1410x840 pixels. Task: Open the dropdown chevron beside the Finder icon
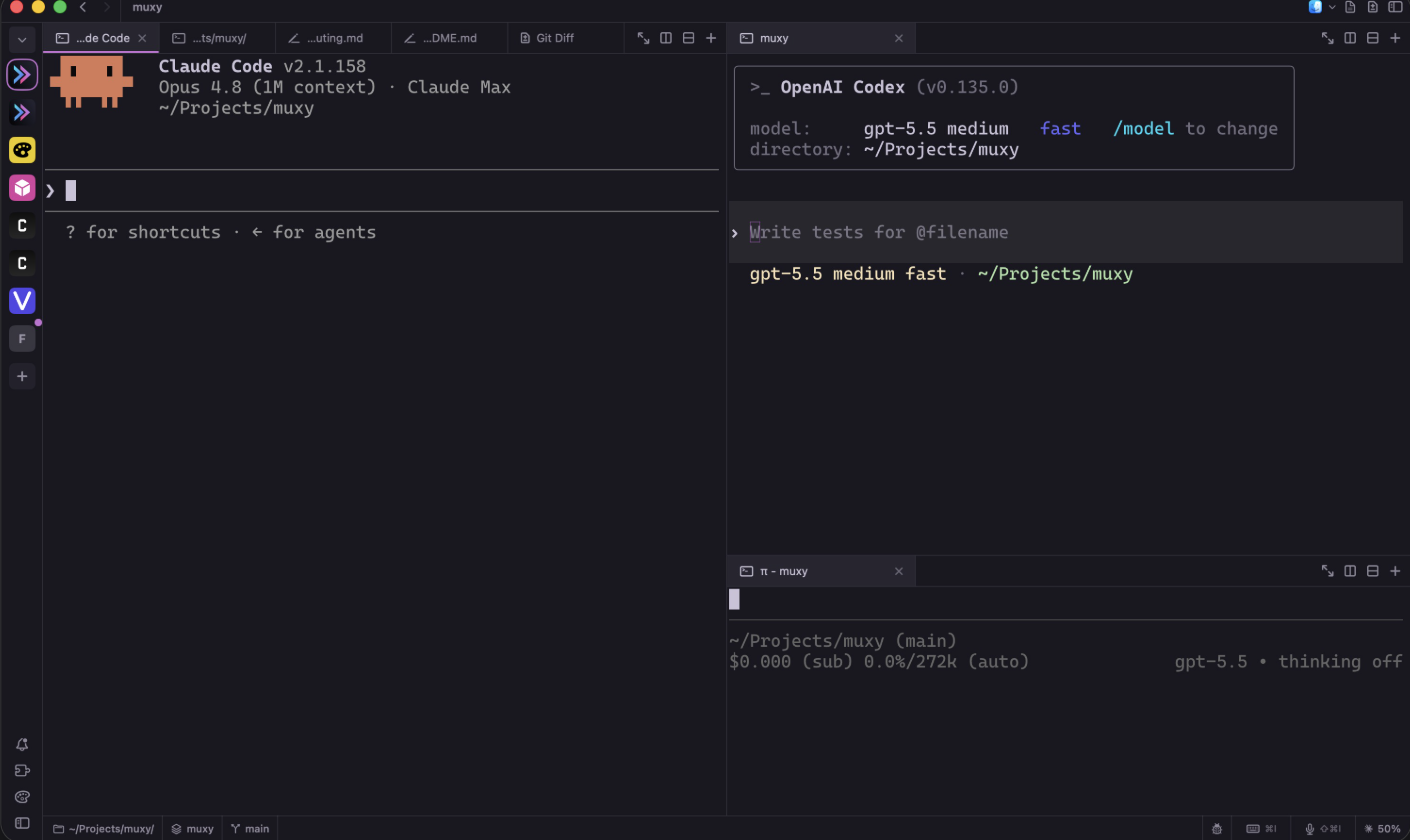[x=1332, y=7]
